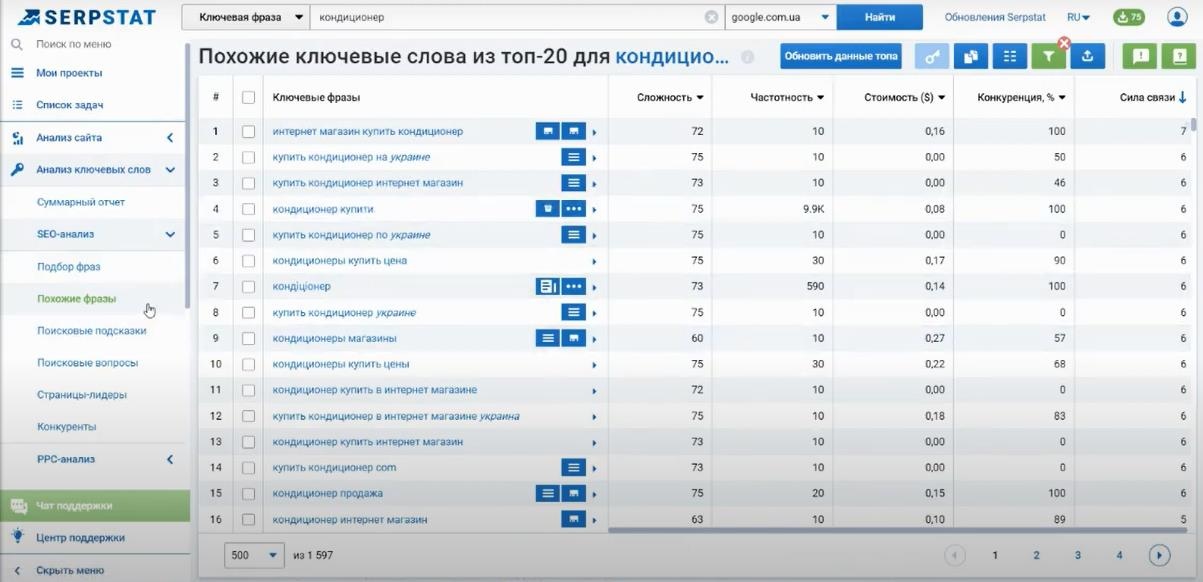The image size is (1203, 582).
Task: Click list icon in 'купить кондиционер на украине' row
Action: point(573,157)
